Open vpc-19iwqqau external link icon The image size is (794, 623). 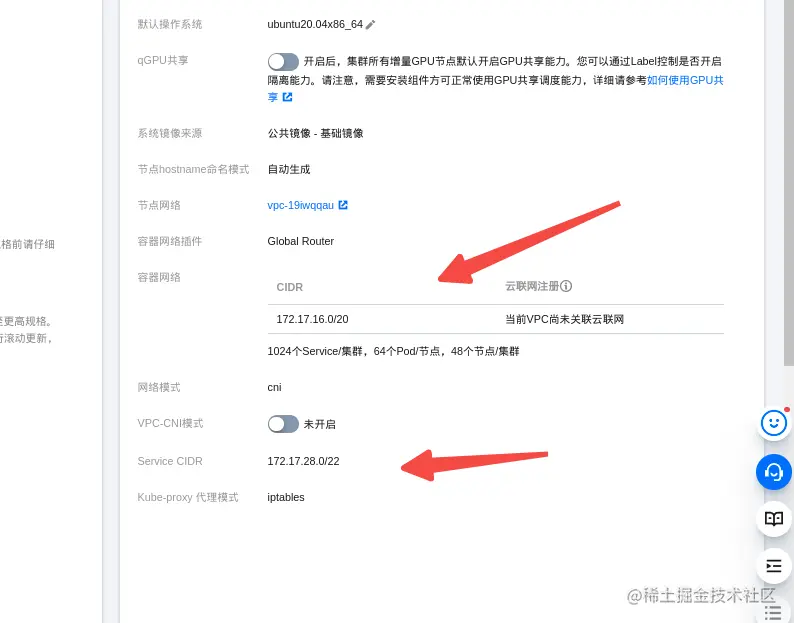[x=343, y=205]
